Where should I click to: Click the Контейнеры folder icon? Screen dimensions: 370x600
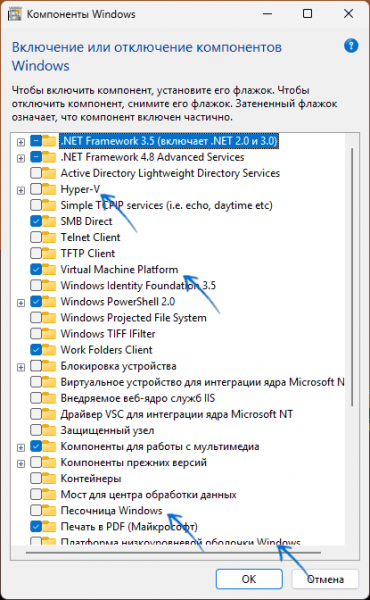point(49,478)
